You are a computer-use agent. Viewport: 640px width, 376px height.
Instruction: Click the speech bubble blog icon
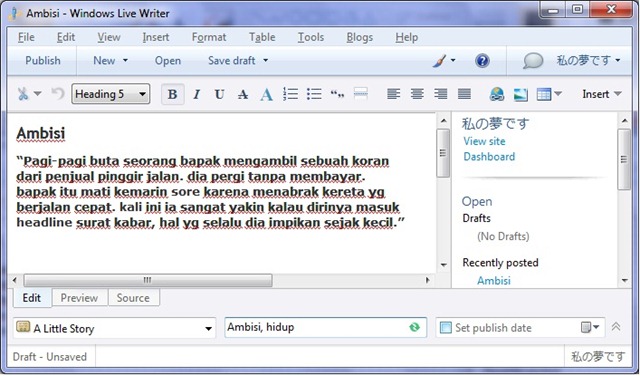(533, 61)
